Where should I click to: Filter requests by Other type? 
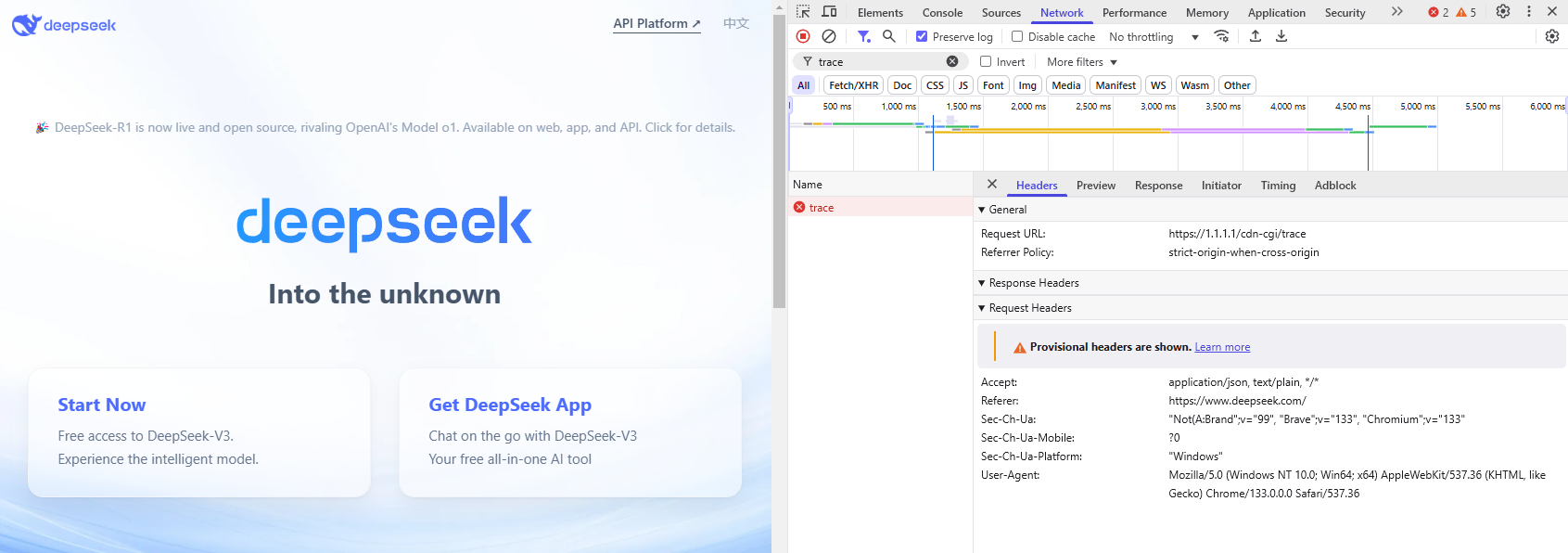click(x=1237, y=85)
